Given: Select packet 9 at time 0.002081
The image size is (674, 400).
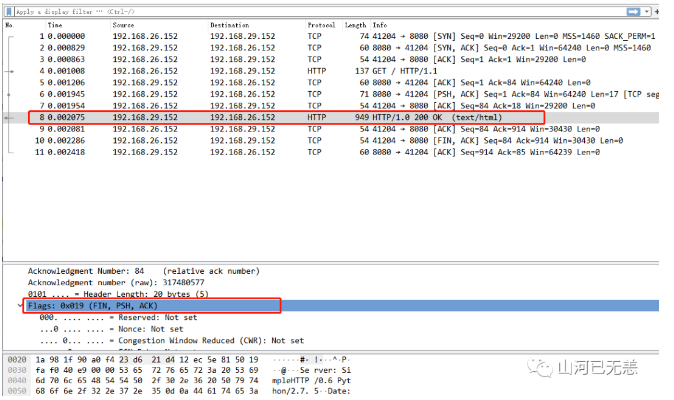Looking at the screenshot, I should pyautogui.click(x=331, y=129).
